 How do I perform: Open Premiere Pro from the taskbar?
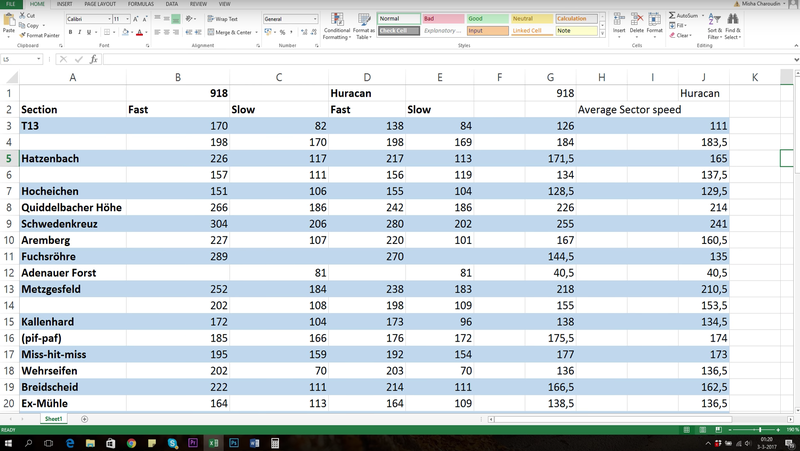click(192, 443)
